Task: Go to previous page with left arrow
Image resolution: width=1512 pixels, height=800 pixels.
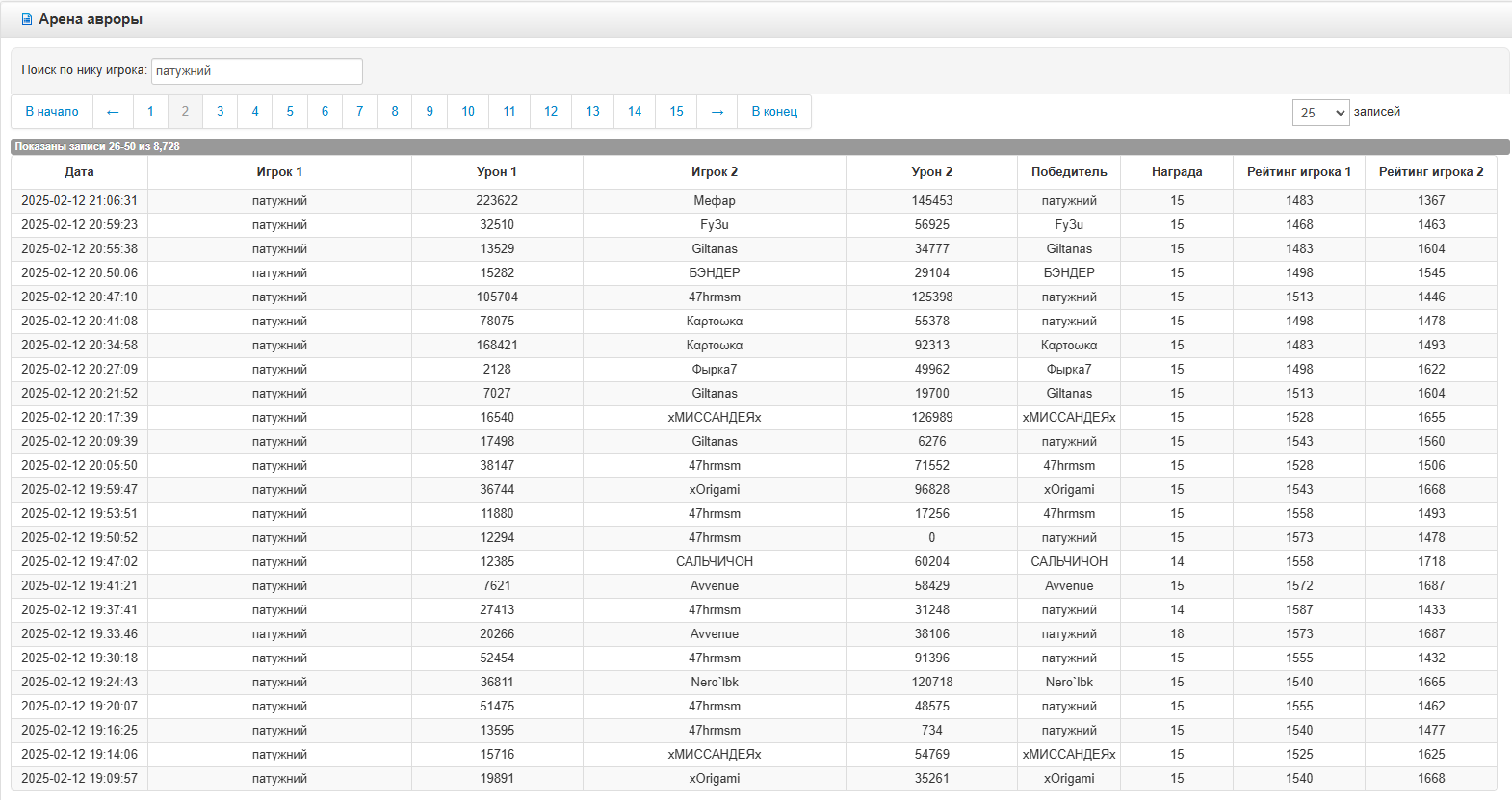Action: (113, 112)
